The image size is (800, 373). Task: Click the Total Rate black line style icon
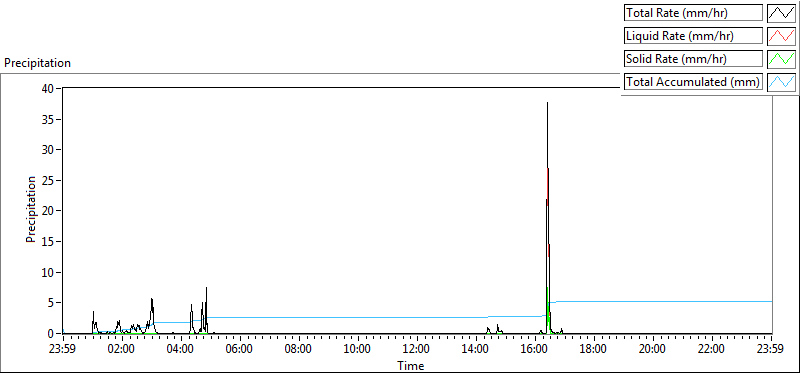click(x=782, y=13)
